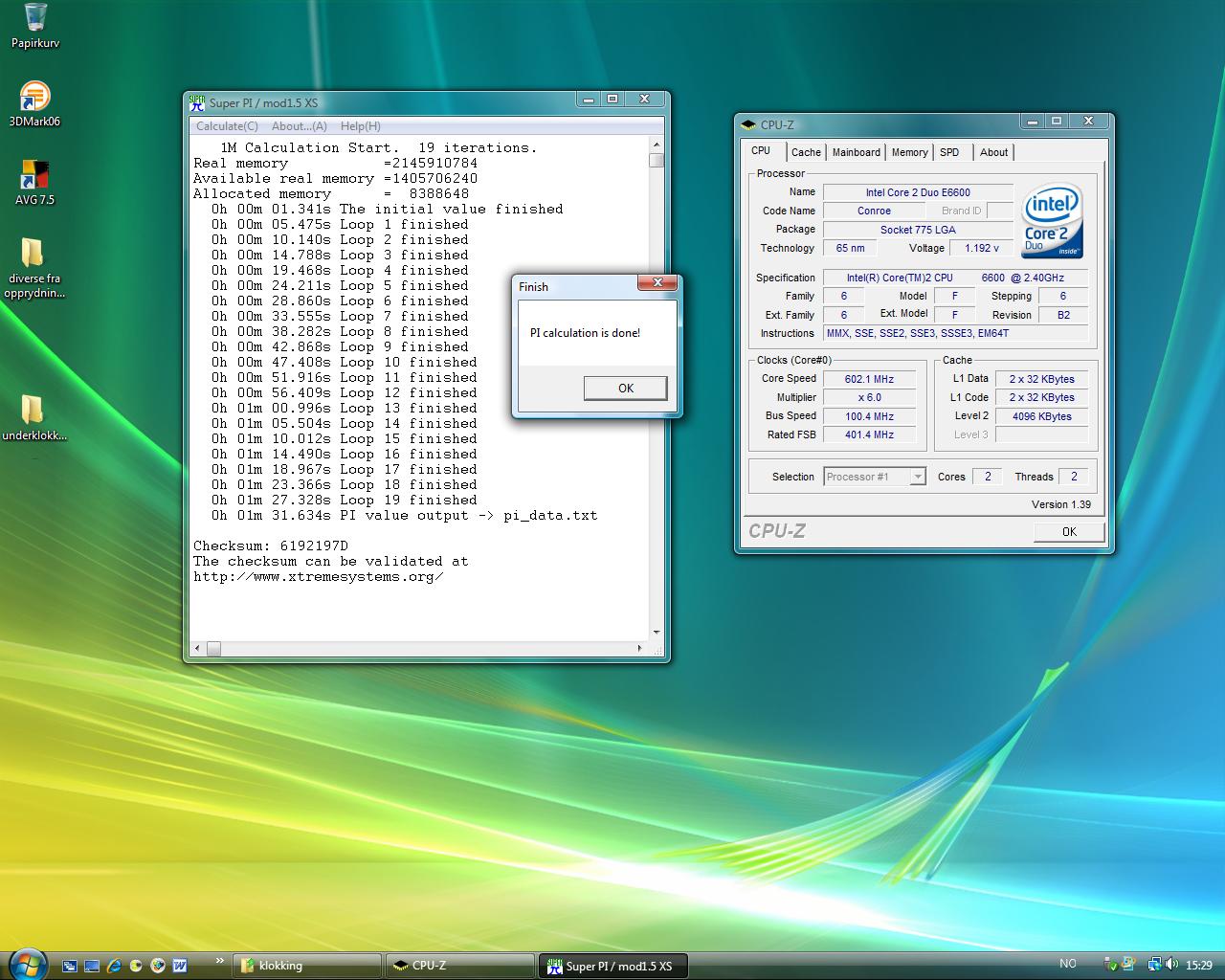Switch to the klokking folder taskbar button
Screen dimensions: 1225x980
pyautogui.click(x=307, y=966)
